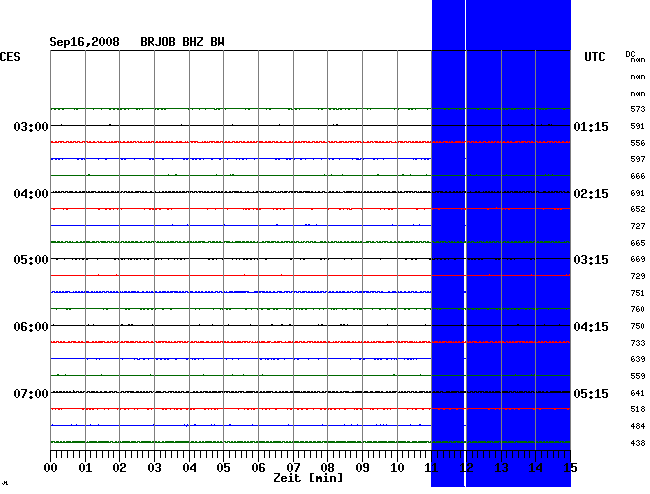Click the DC value 559
The height and width of the screenshot is (494, 650).
[x=638, y=376]
